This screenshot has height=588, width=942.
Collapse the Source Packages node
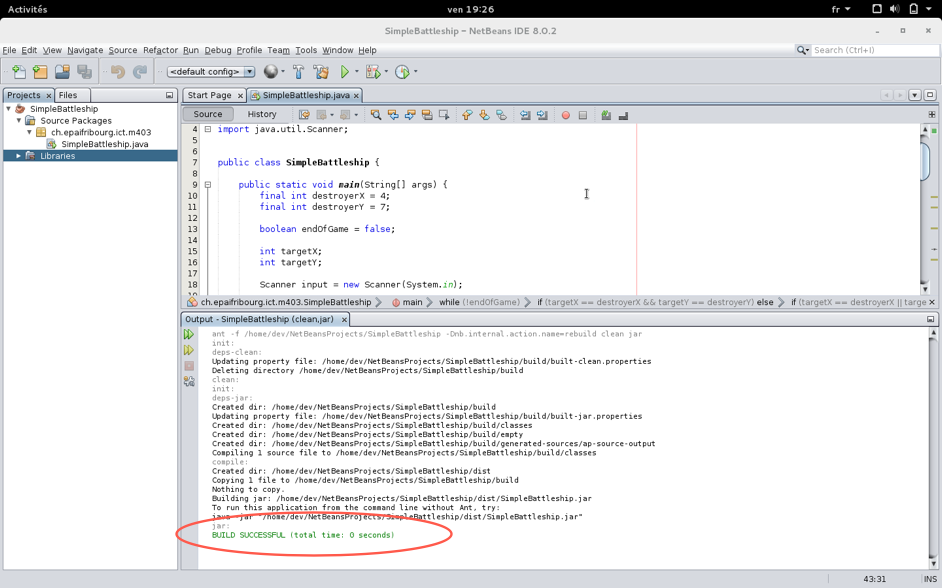[19, 120]
